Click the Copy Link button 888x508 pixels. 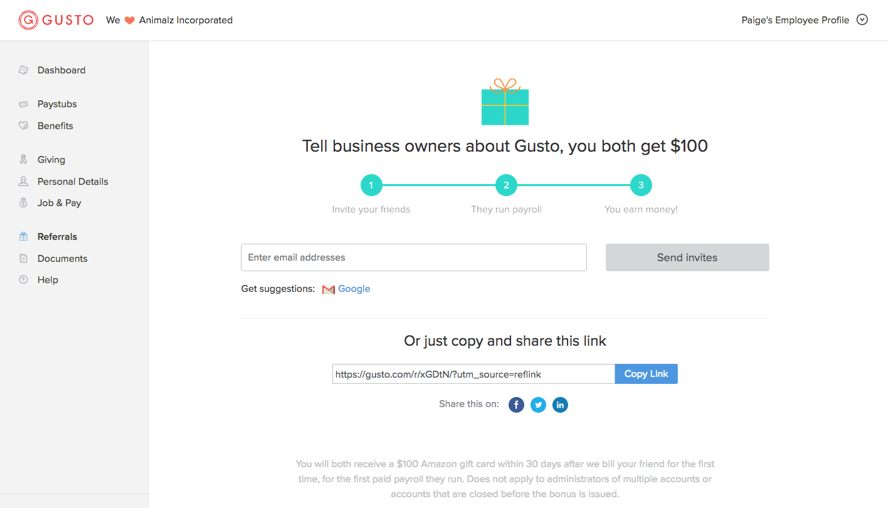point(646,374)
